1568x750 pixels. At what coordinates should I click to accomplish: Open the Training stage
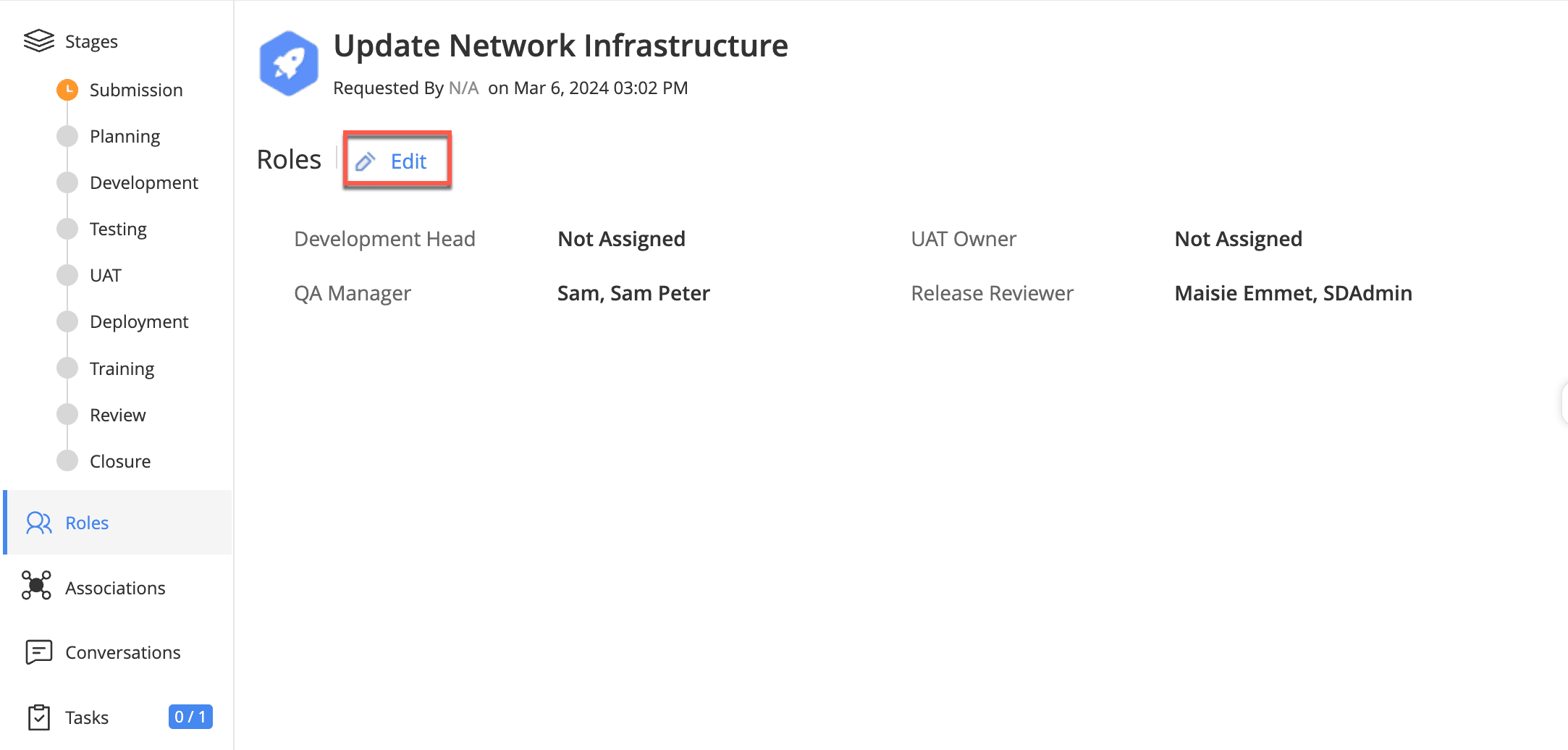[x=122, y=369]
